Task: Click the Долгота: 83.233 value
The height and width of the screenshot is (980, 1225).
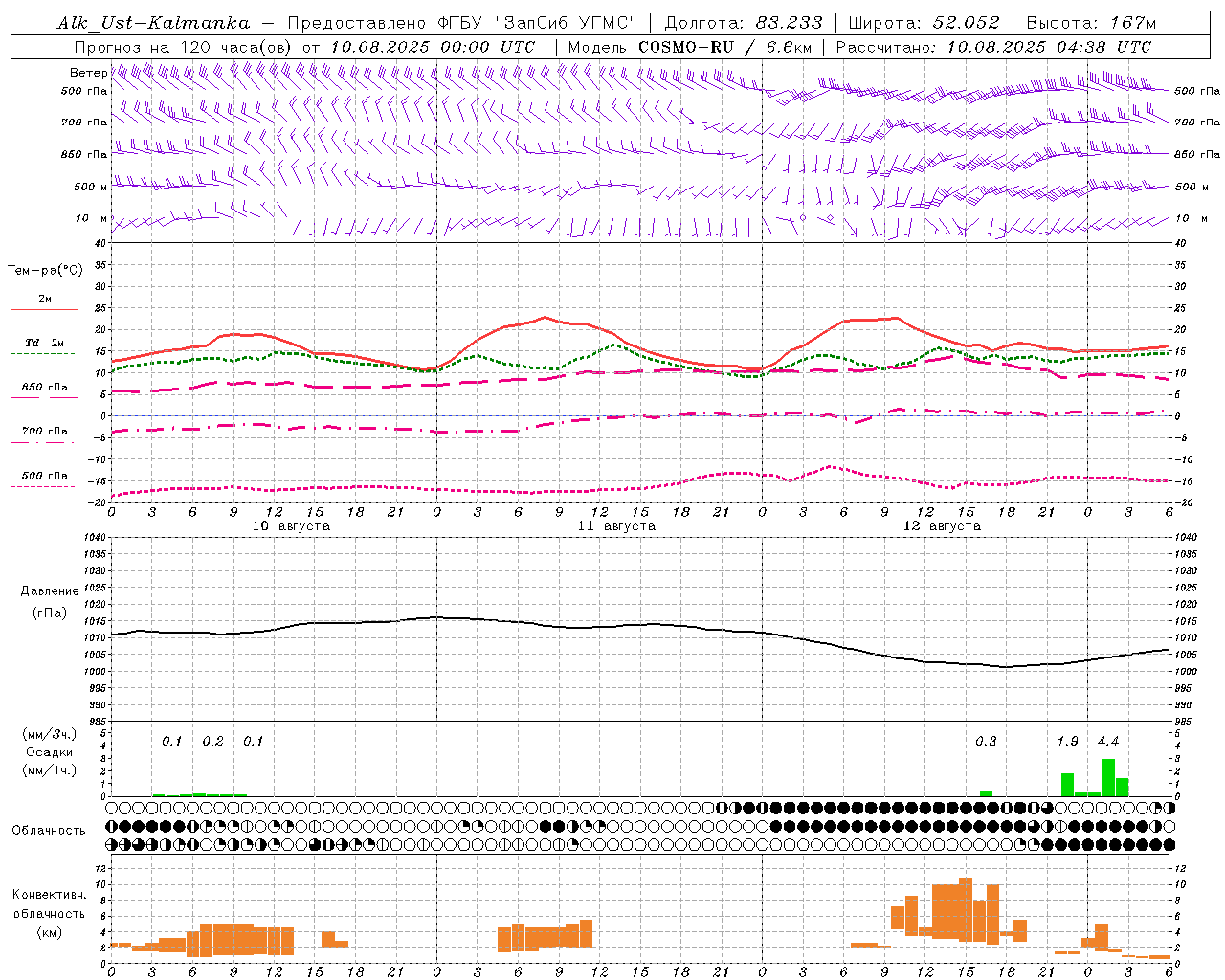Action: click(x=744, y=23)
